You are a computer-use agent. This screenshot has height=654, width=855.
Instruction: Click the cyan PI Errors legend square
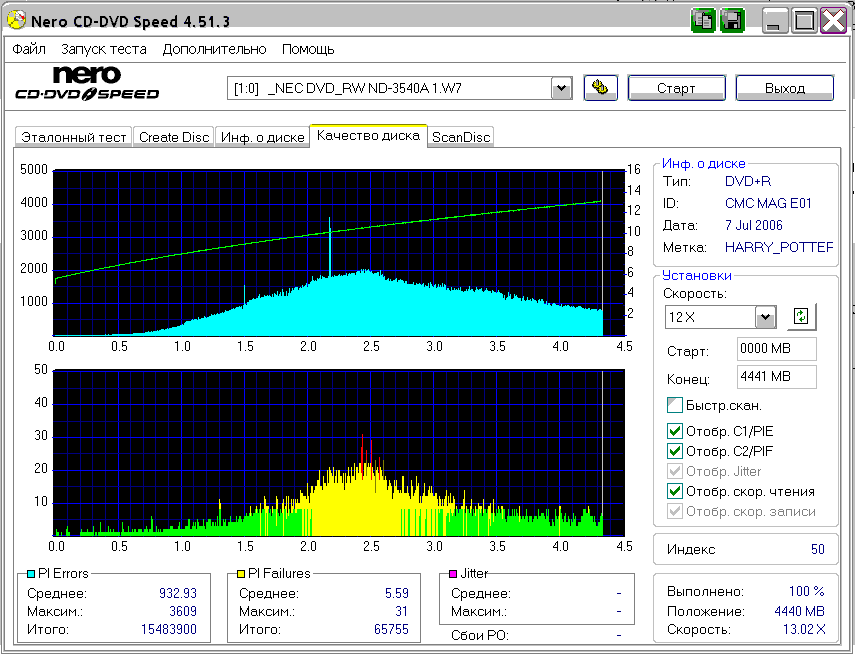pyautogui.click(x=30, y=574)
